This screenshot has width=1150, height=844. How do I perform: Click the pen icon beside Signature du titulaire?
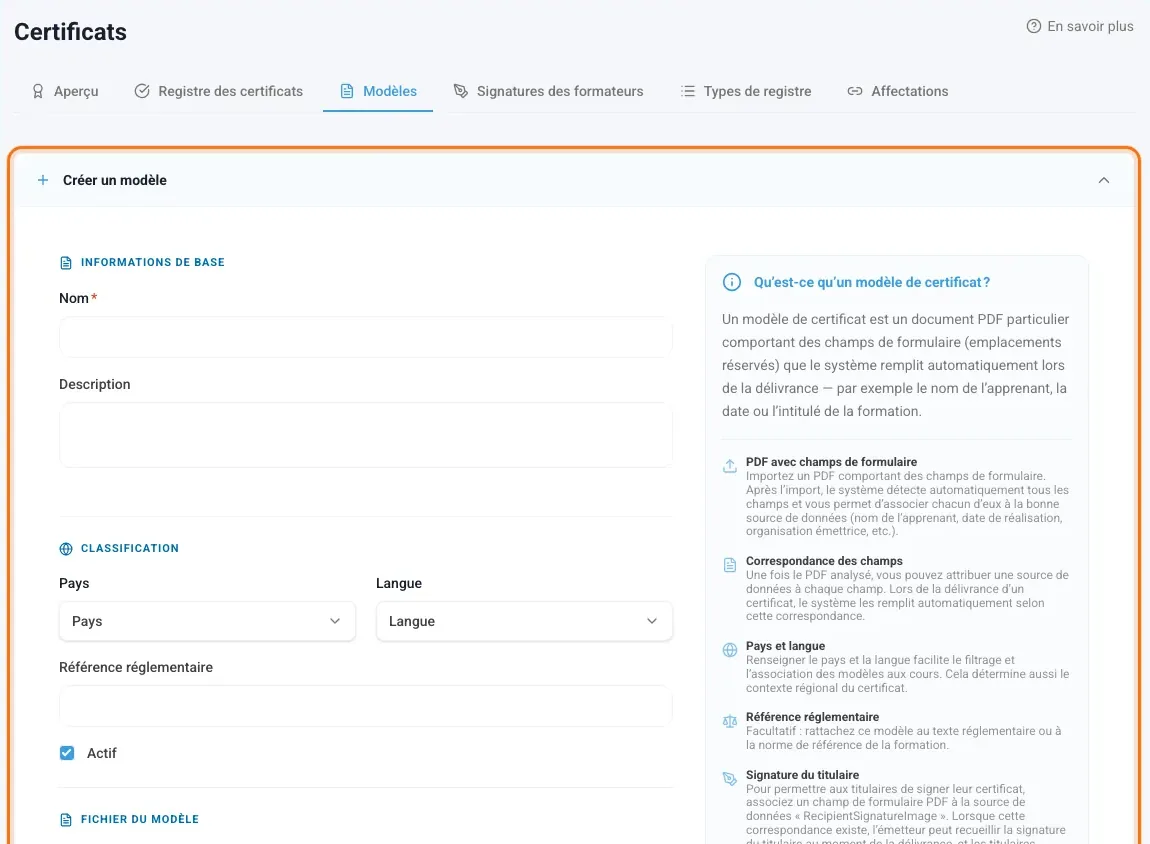[x=730, y=779]
